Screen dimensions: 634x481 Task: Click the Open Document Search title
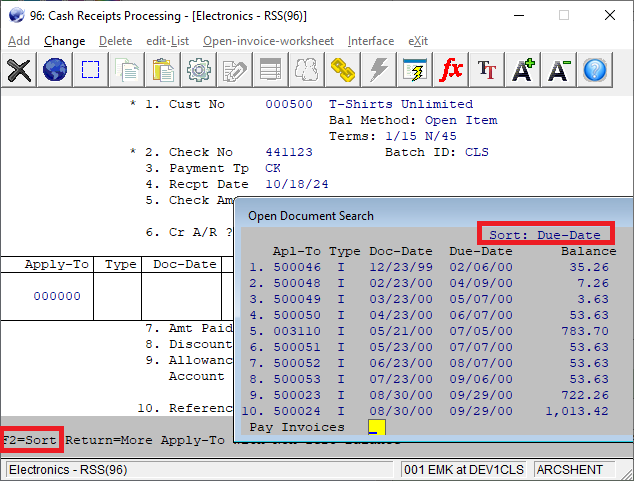pos(311,216)
